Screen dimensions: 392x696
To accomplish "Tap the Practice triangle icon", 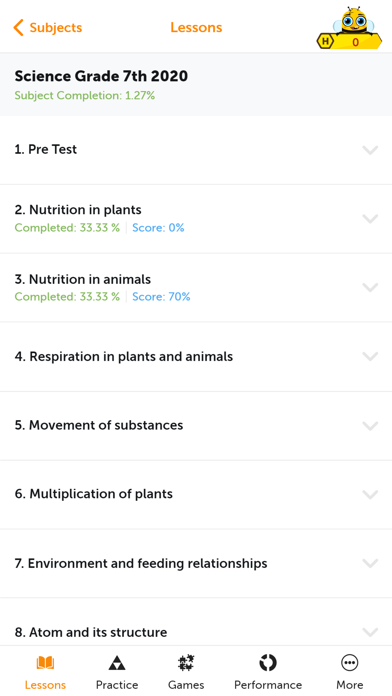I will point(117,663).
